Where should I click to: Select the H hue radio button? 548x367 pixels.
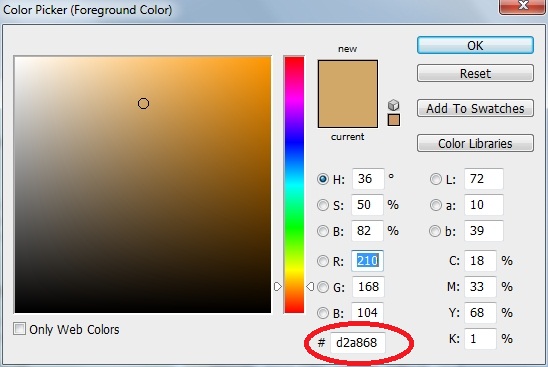(323, 179)
